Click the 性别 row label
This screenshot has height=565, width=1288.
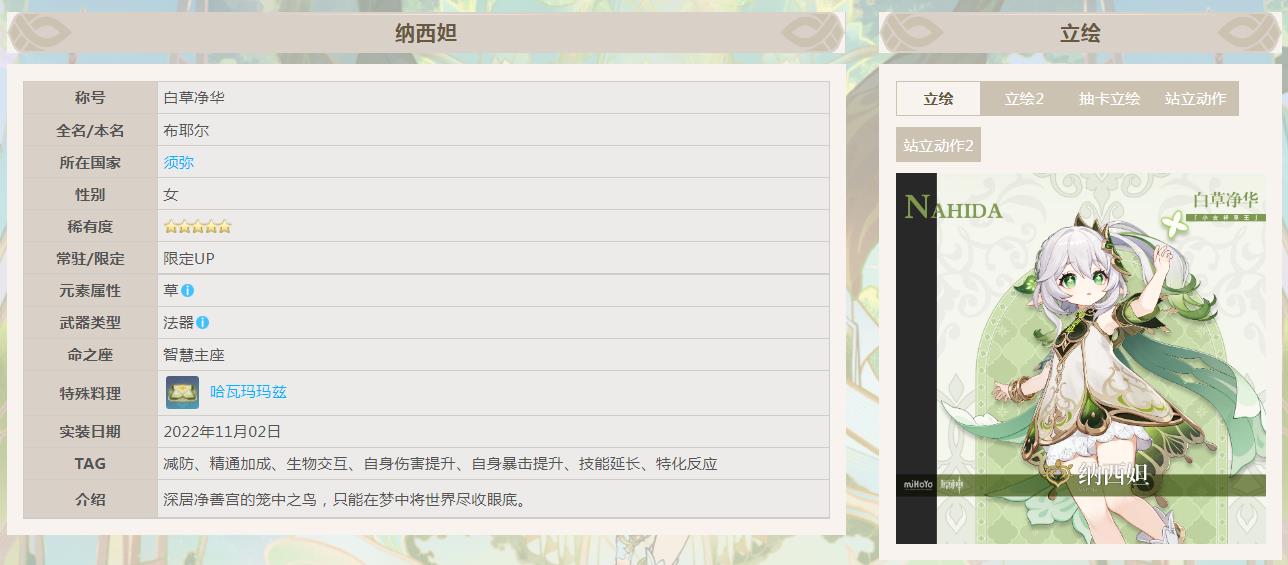pyautogui.click(x=90, y=194)
